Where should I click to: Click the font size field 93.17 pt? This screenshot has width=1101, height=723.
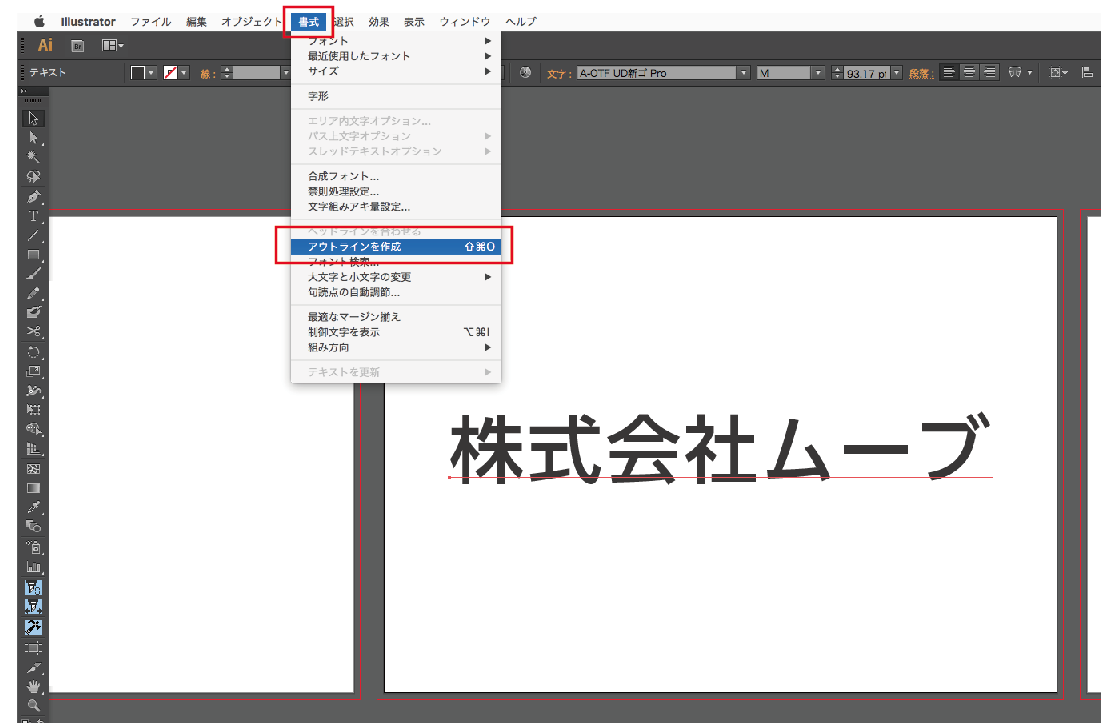866,73
